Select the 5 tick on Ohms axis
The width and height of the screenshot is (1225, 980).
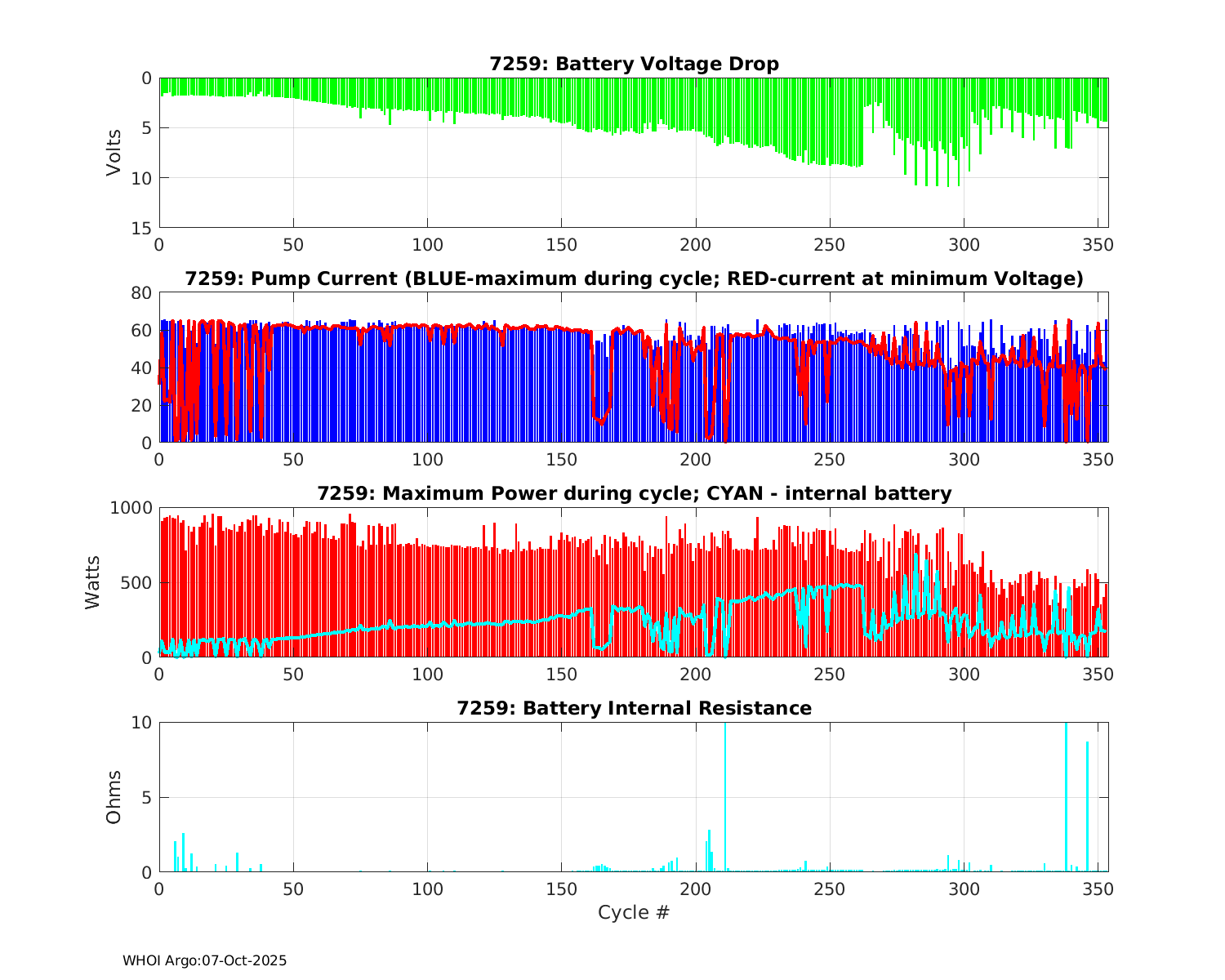click(x=147, y=797)
